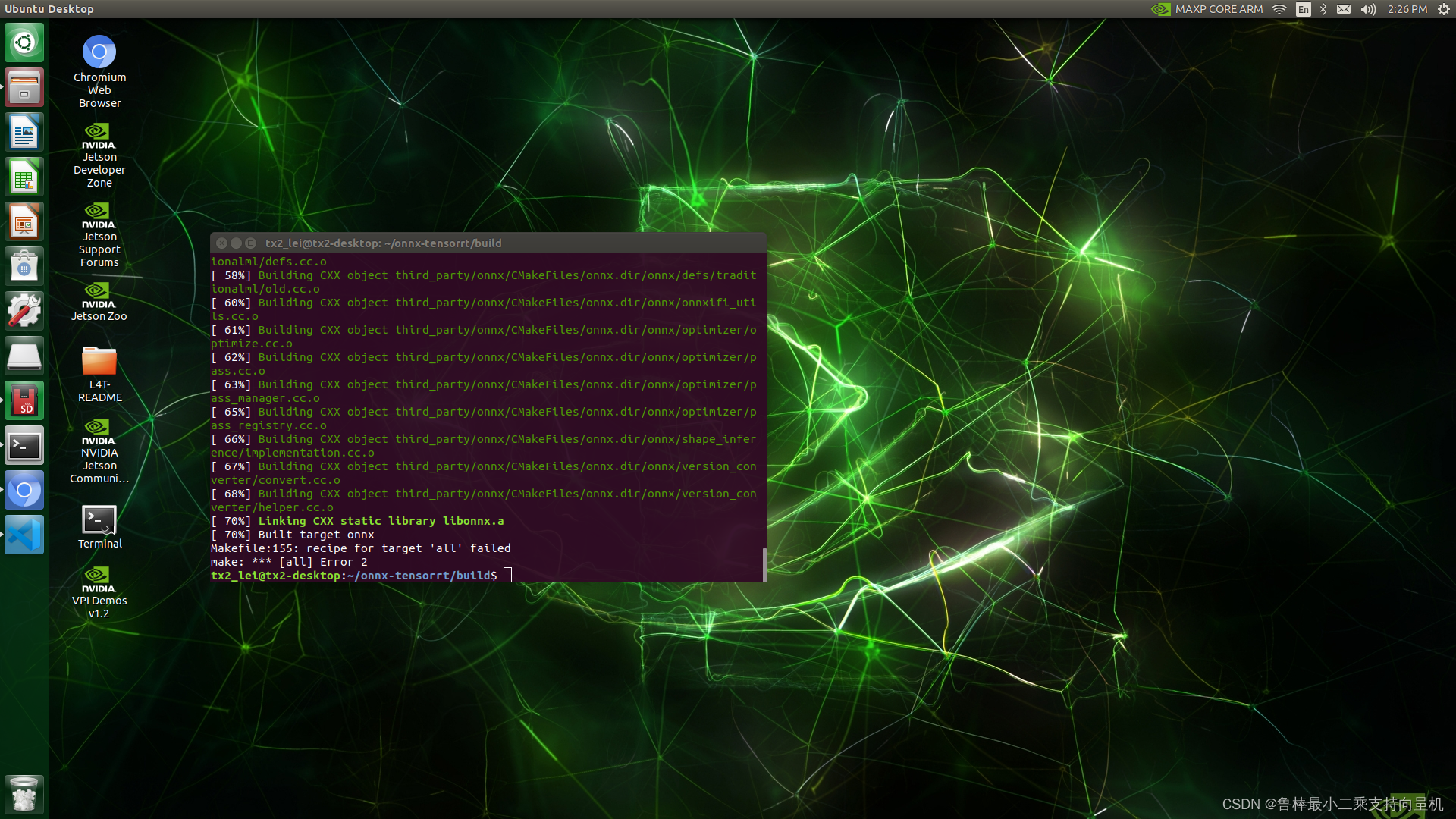Minimize the terminal window
Screen dimensions: 1456x819
coord(236,243)
